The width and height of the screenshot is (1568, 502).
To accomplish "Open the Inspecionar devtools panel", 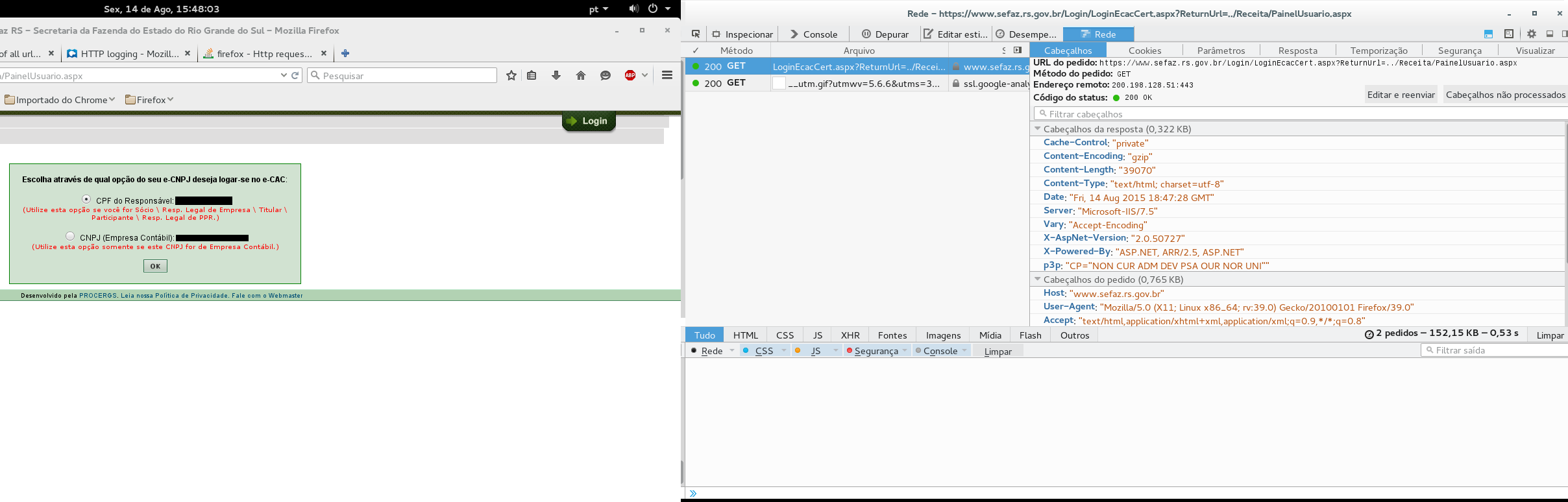I will pos(742,34).
